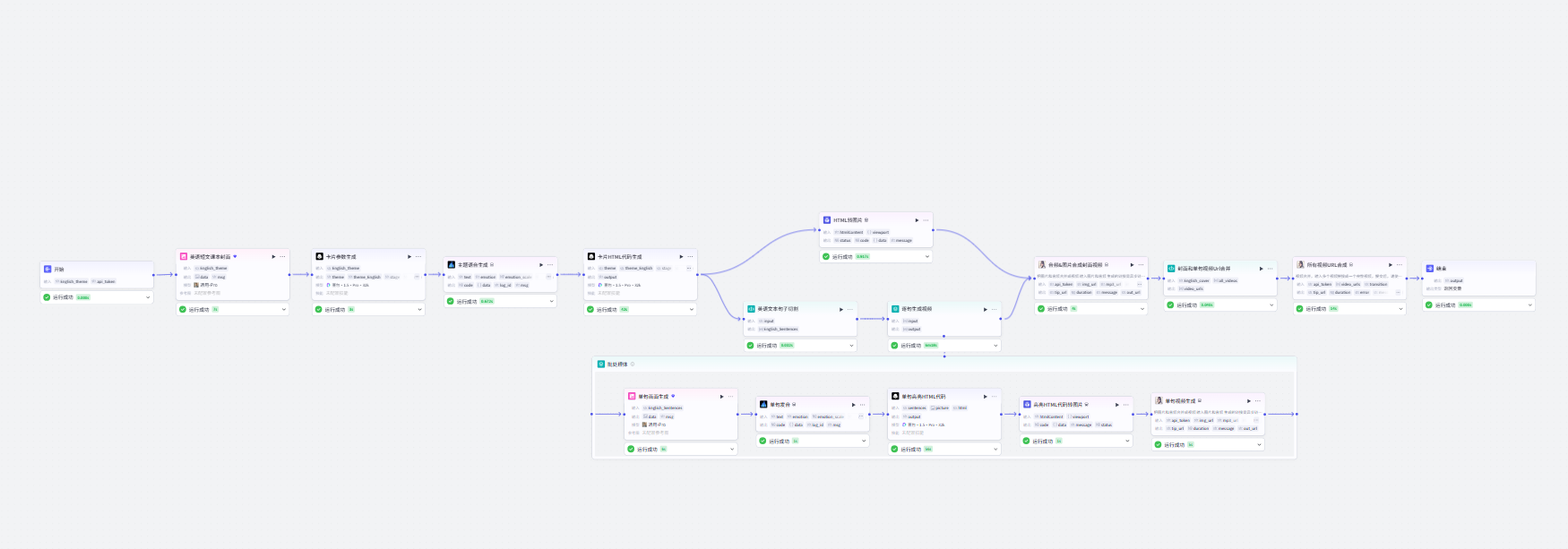
Task: Click the 结束 end node icon
Action: (1430, 268)
